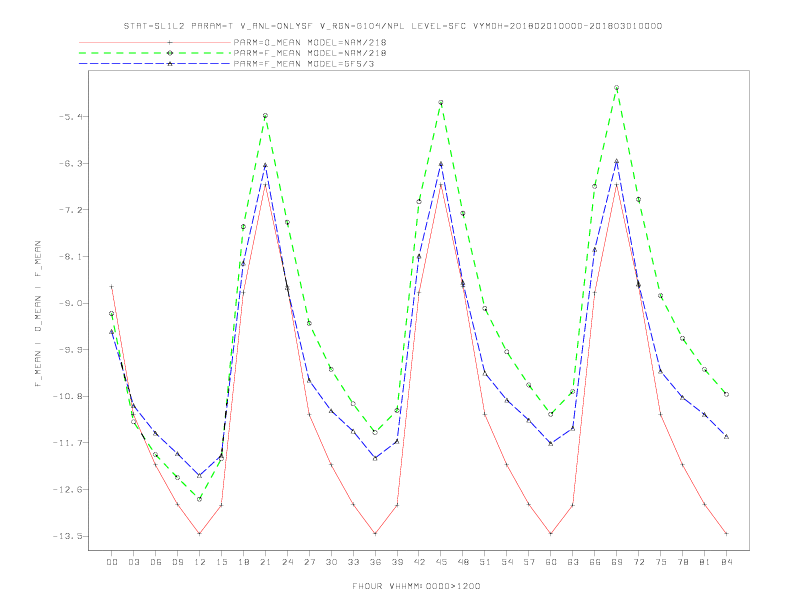The image size is (792, 612).
Task: Click green circle data point at hour 45 peak
Action: [441, 103]
